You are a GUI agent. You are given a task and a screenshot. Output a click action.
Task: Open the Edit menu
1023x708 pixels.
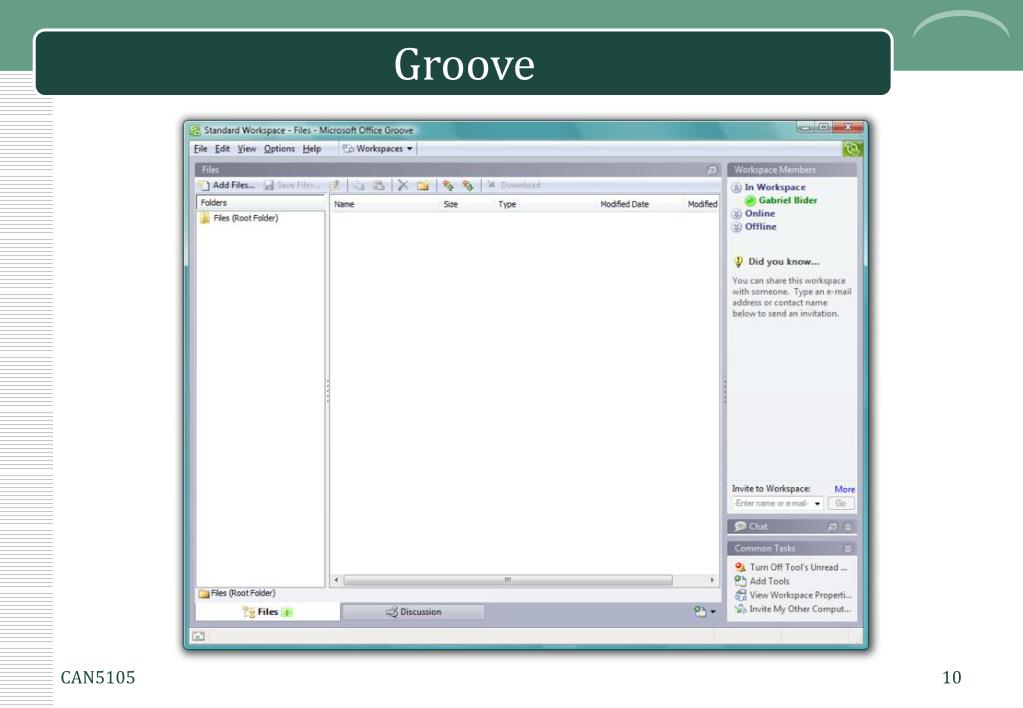[x=222, y=149]
